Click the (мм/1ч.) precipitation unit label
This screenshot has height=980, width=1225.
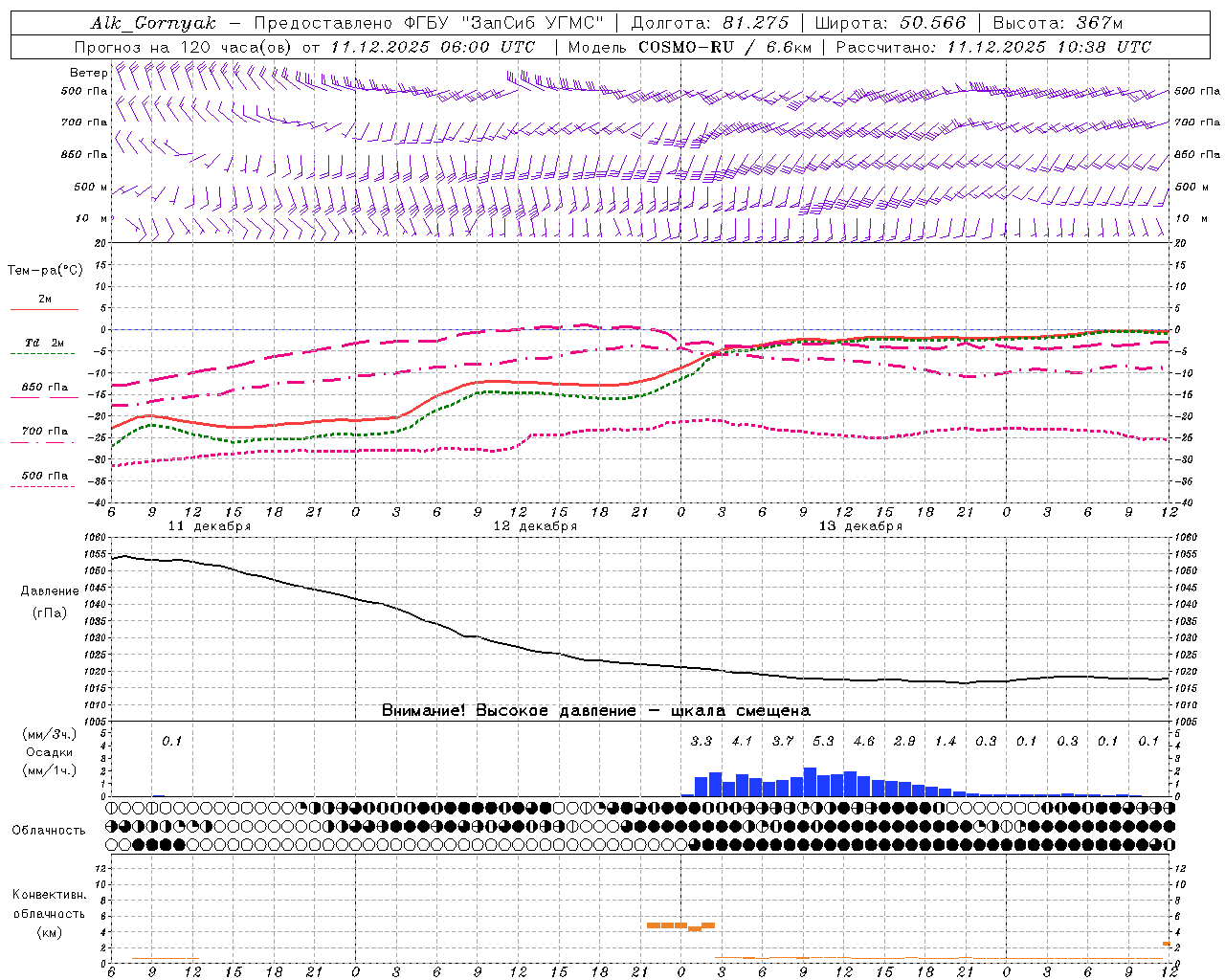coord(49,770)
